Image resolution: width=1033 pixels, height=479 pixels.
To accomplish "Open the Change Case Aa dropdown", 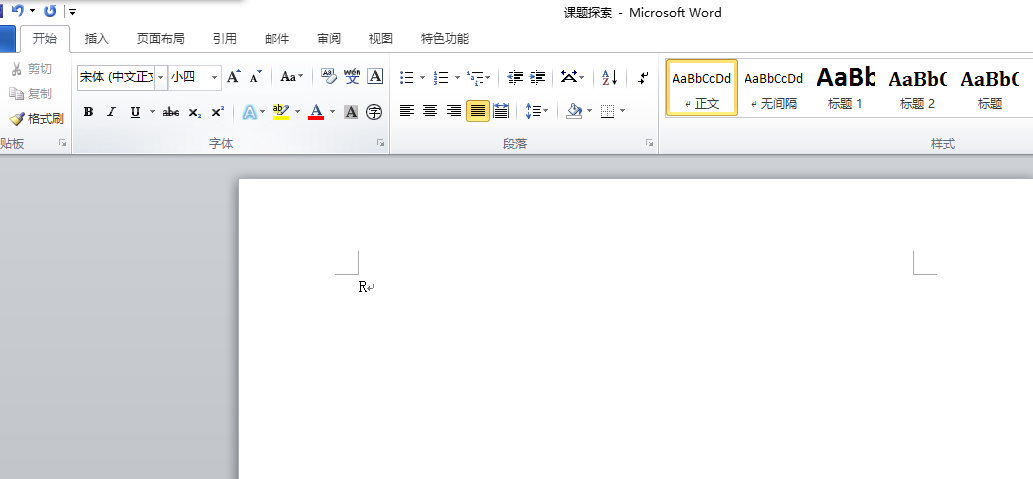I will [292, 77].
